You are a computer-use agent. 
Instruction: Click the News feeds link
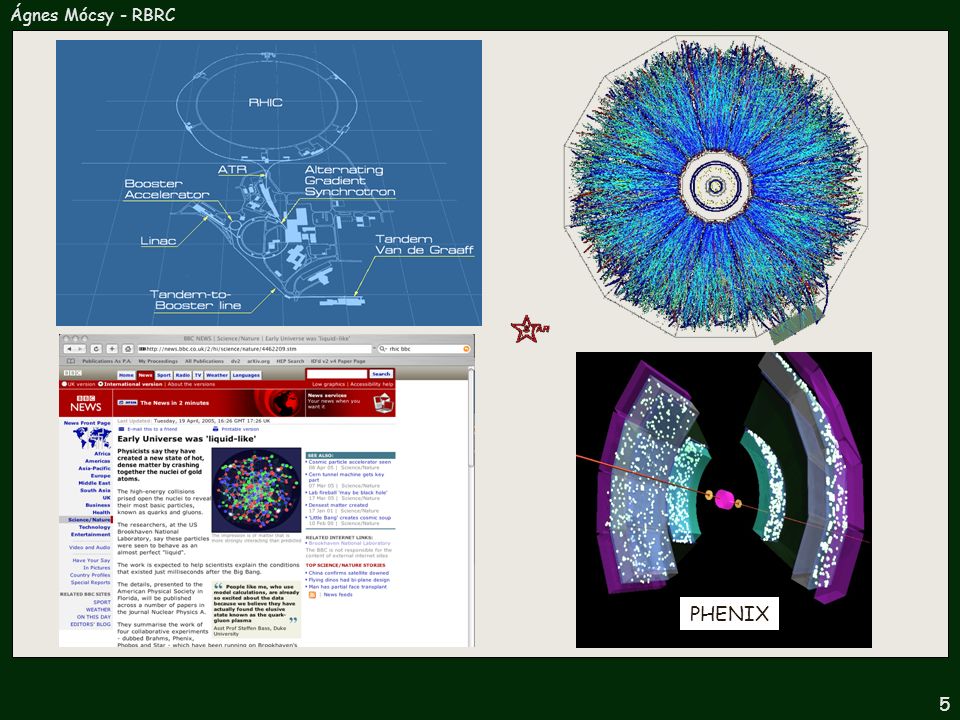[x=338, y=594]
